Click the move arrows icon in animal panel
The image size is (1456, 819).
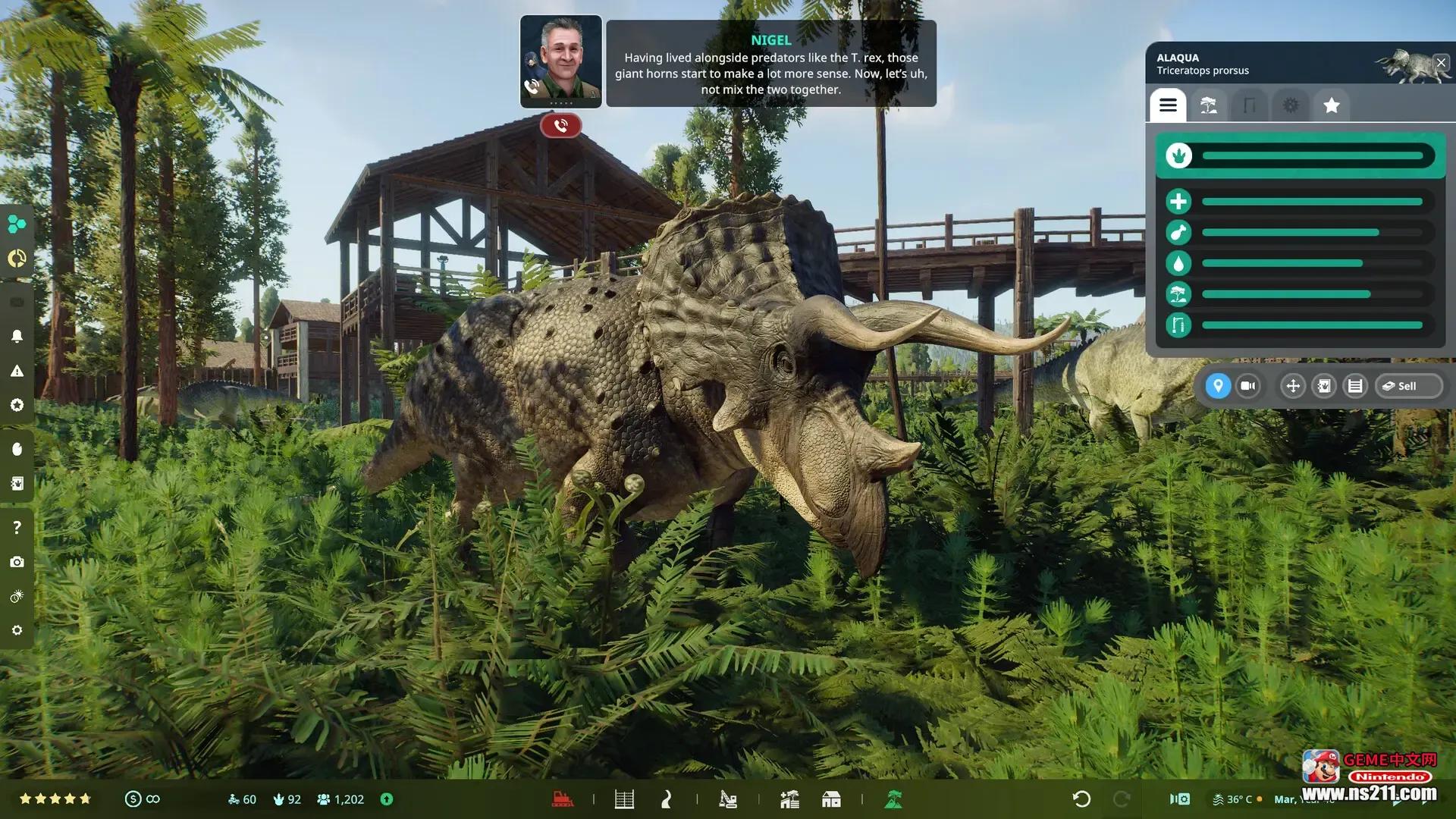click(1293, 386)
